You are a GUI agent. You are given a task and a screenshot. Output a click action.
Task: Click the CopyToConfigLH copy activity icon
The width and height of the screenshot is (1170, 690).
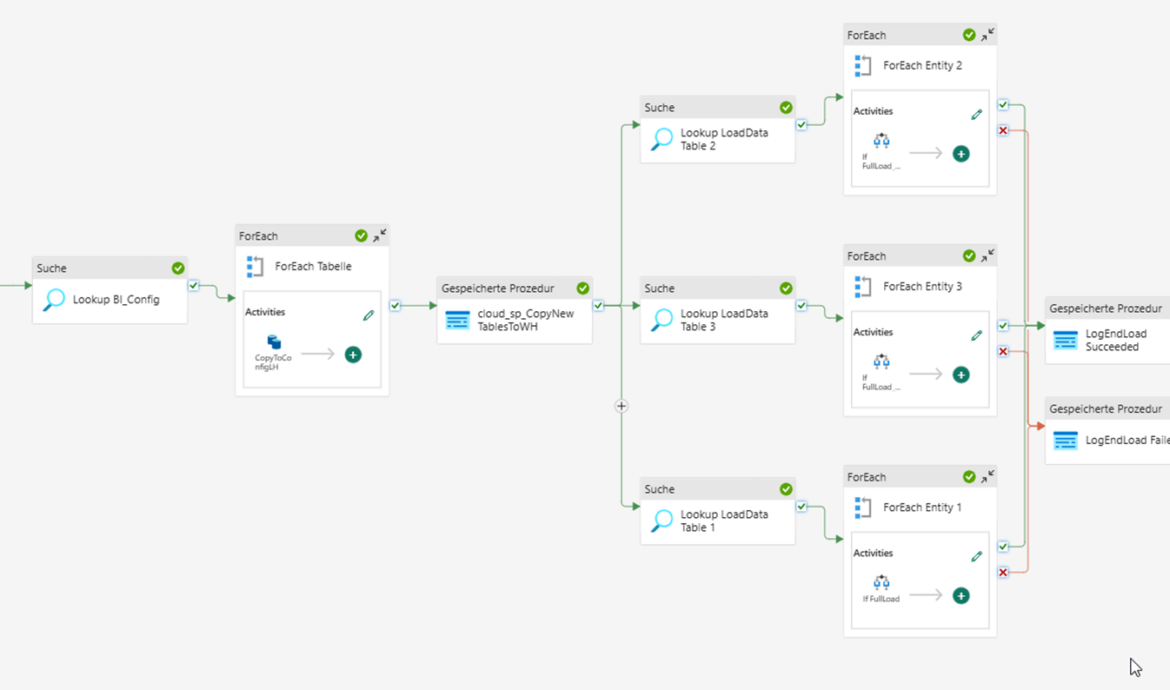(x=274, y=343)
